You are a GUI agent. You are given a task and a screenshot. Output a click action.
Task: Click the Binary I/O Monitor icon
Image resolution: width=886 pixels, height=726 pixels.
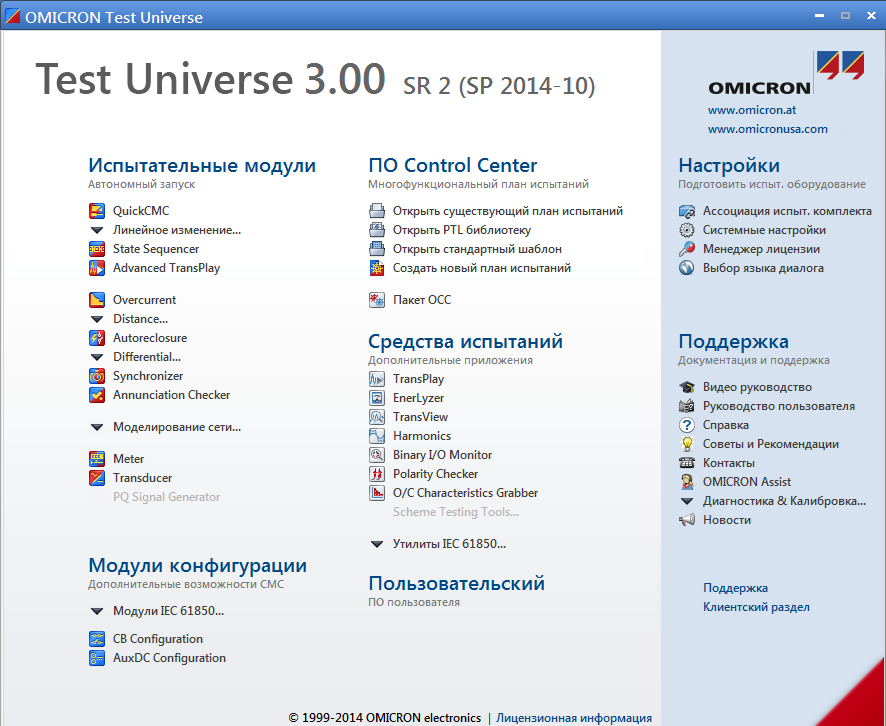pos(377,455)
